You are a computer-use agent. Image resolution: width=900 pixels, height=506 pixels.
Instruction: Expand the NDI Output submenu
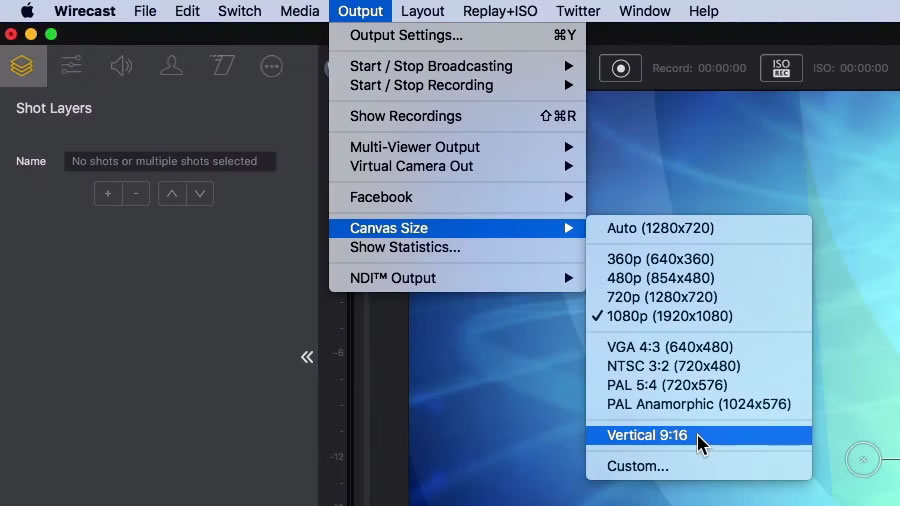pos(457,278)
